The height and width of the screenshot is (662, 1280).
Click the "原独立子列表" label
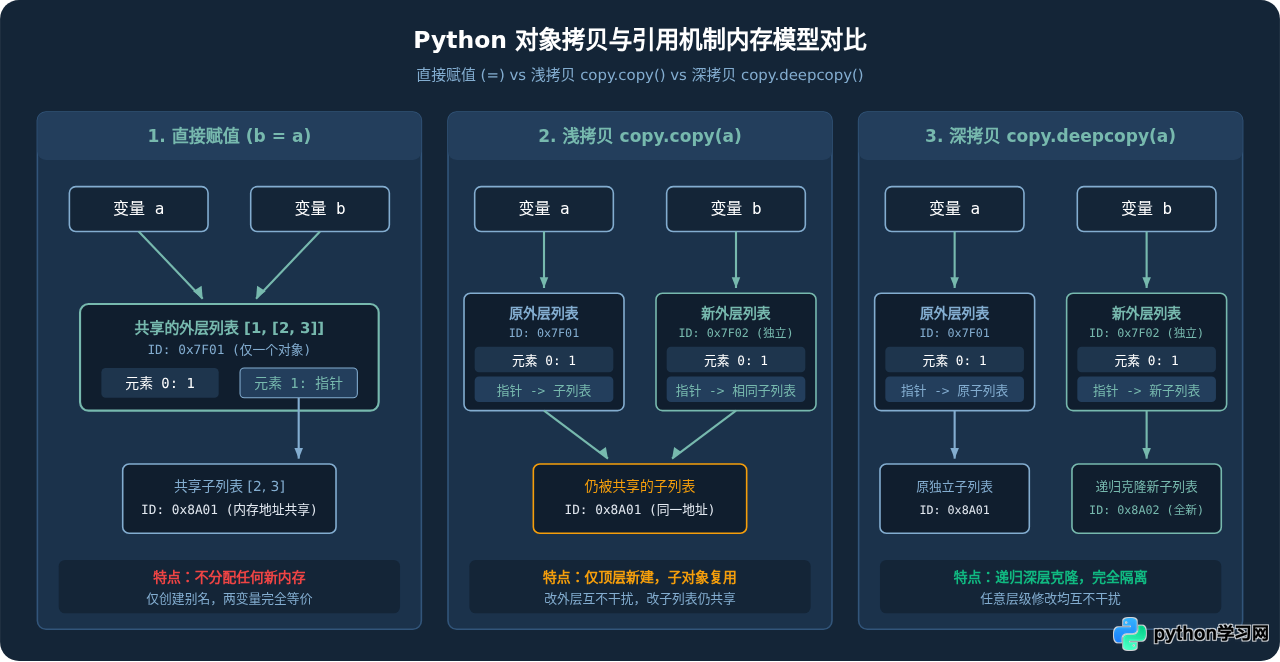pos(954,487)
